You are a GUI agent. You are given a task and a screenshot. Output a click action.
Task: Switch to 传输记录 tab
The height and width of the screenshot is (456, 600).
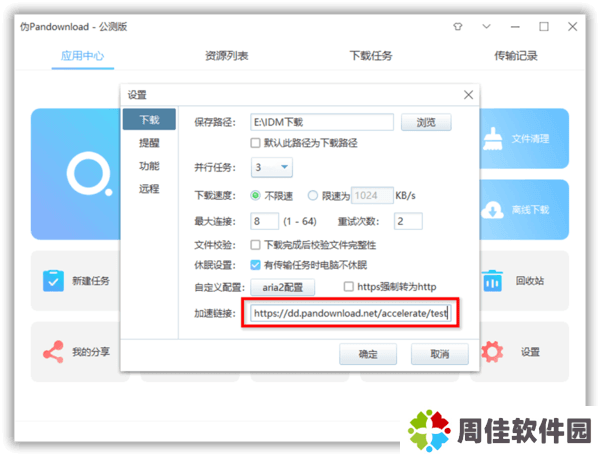(x=515, y=56)
